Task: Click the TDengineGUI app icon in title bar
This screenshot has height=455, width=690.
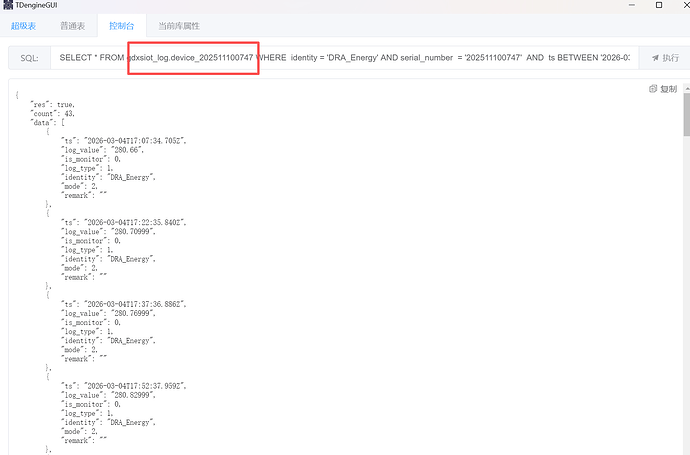Action: point(7,5)
